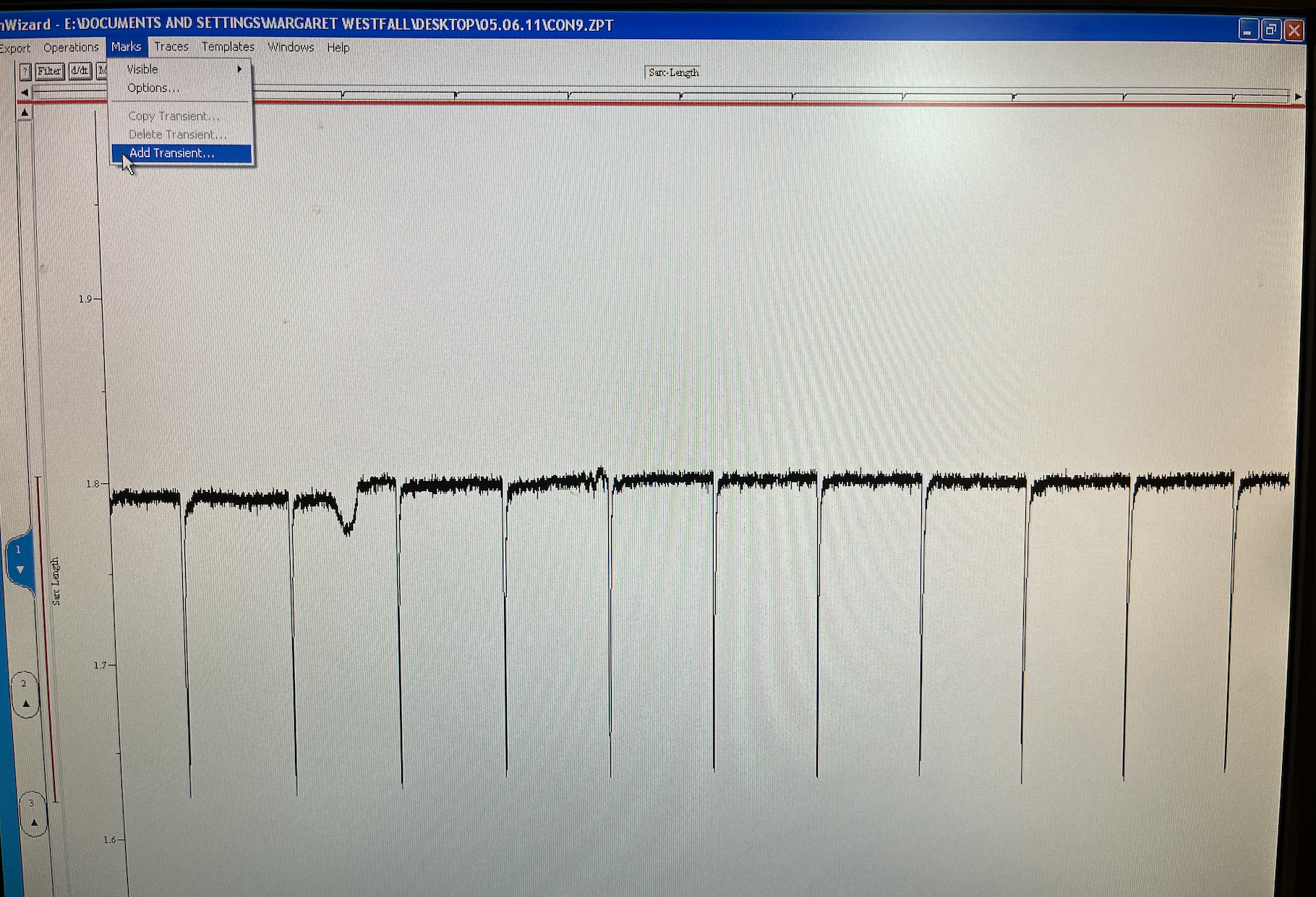The image size is (1316, 897).
Task: Open the Templates menu
Action: click(x=228, y=47)
